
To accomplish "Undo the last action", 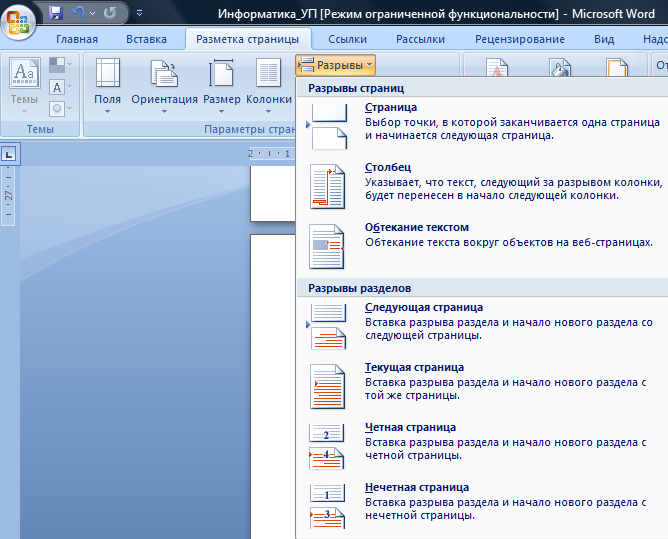I will click(78, 13).
